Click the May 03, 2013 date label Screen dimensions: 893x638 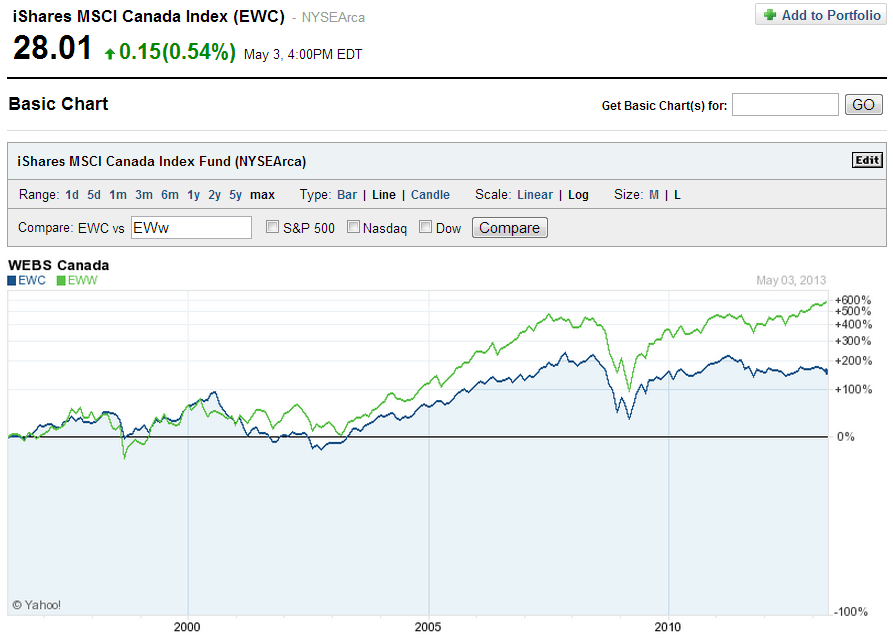point(791,280)
